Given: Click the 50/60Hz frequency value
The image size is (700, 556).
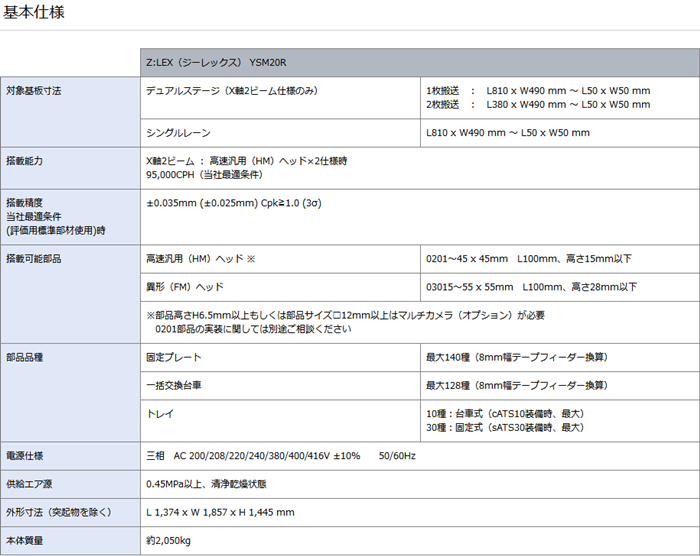Looking at the screenshot, I should coord(397,456).
